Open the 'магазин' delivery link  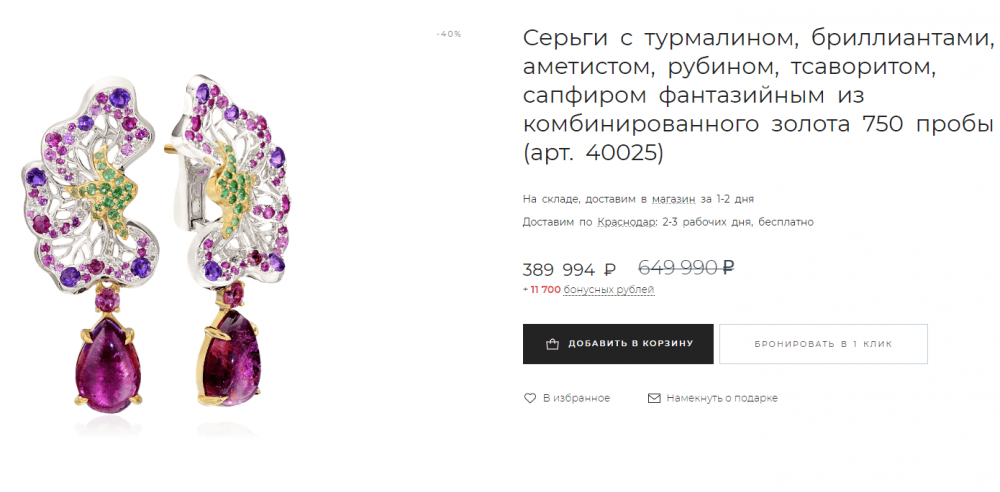coord(673,199)
